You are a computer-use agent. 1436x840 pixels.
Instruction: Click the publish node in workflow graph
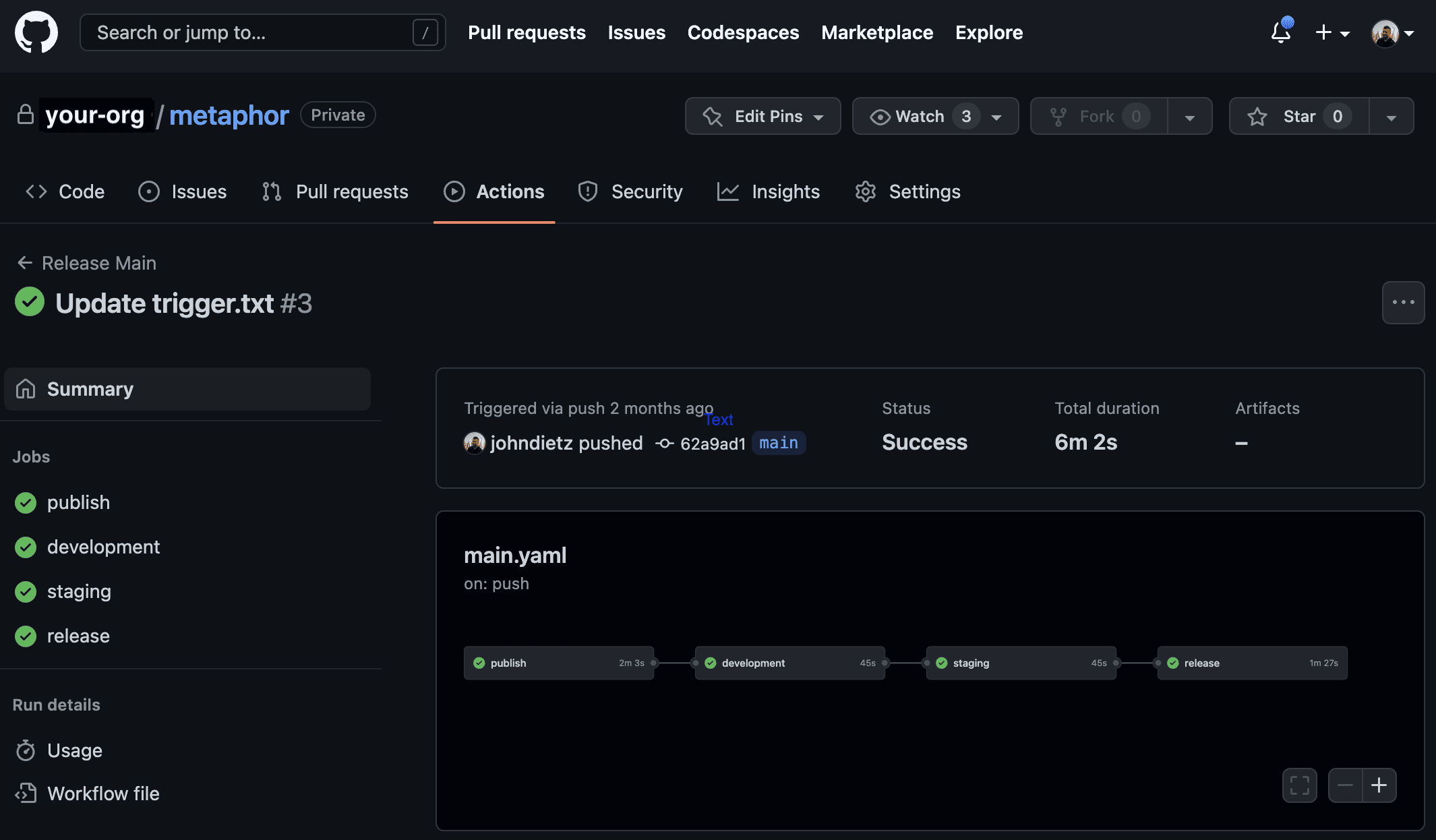559,663
